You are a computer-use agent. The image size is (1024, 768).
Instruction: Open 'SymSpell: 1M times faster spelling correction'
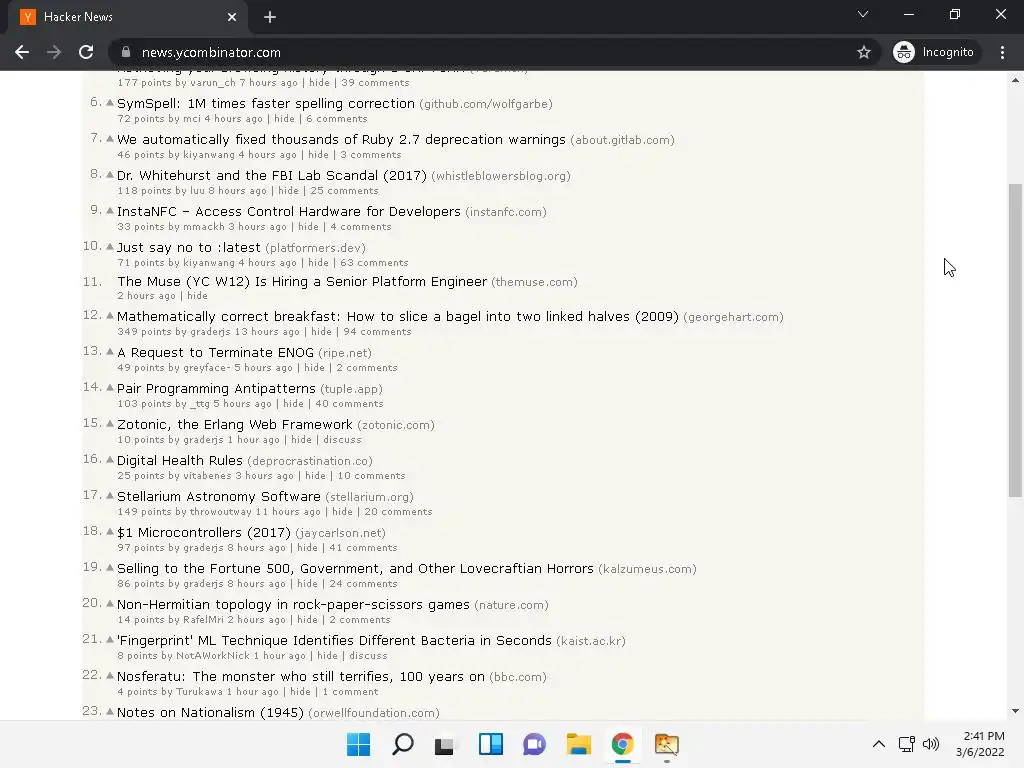[x=266, y=103]
